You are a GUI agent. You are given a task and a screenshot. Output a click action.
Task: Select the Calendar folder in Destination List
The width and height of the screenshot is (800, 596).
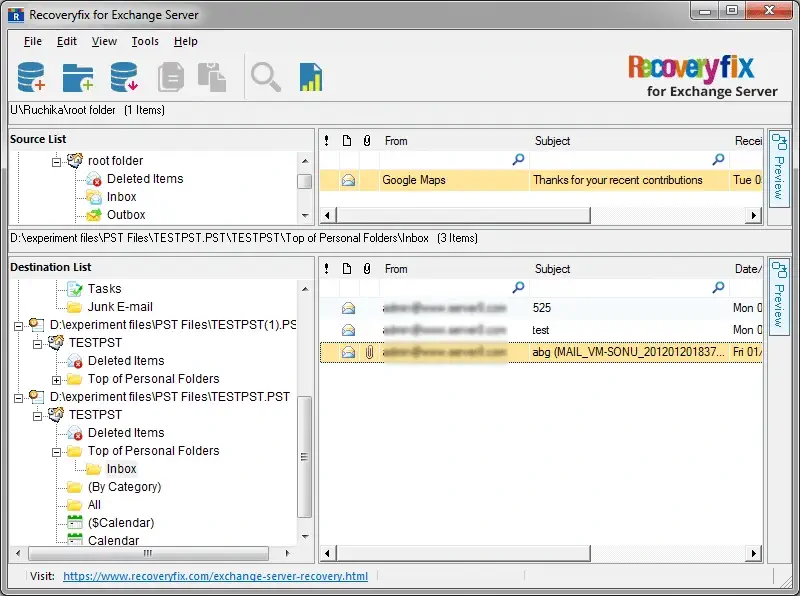pyautogui.click(x=113, y=540)
